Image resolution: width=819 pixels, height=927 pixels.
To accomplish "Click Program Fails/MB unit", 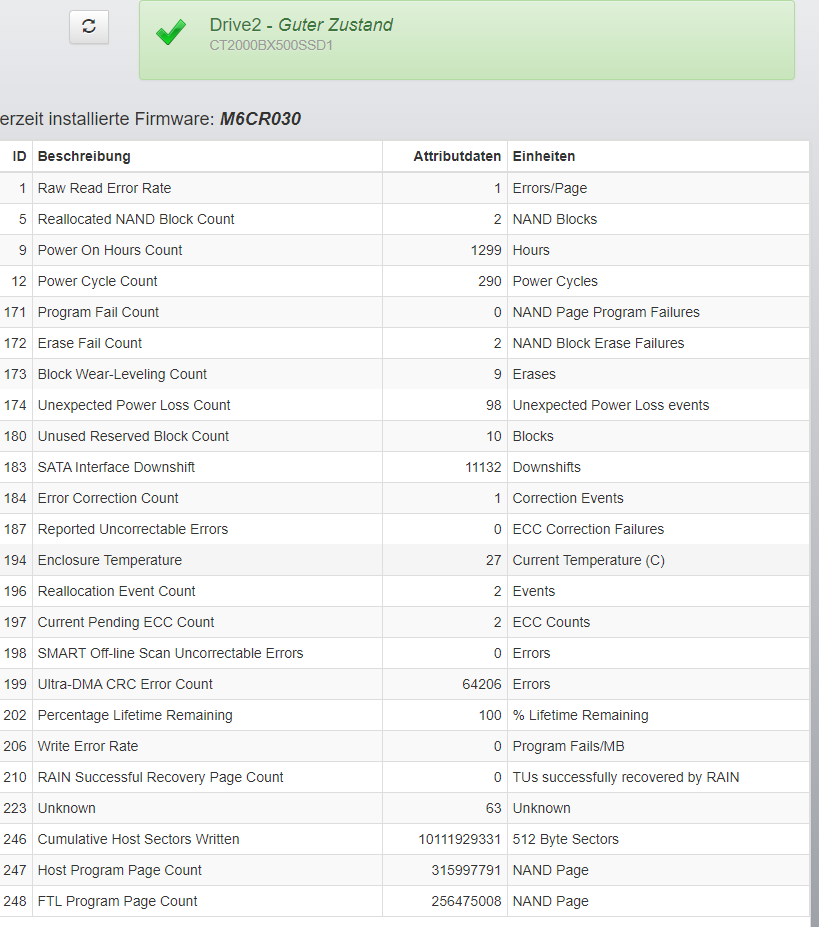I will [x=568, y=746].
